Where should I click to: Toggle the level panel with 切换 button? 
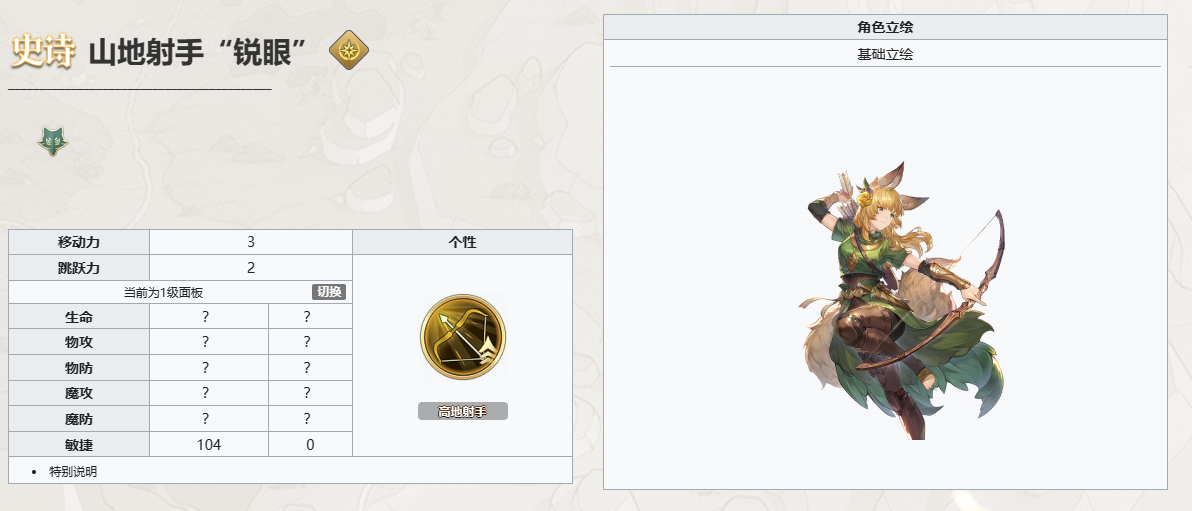tap(328, 292)
